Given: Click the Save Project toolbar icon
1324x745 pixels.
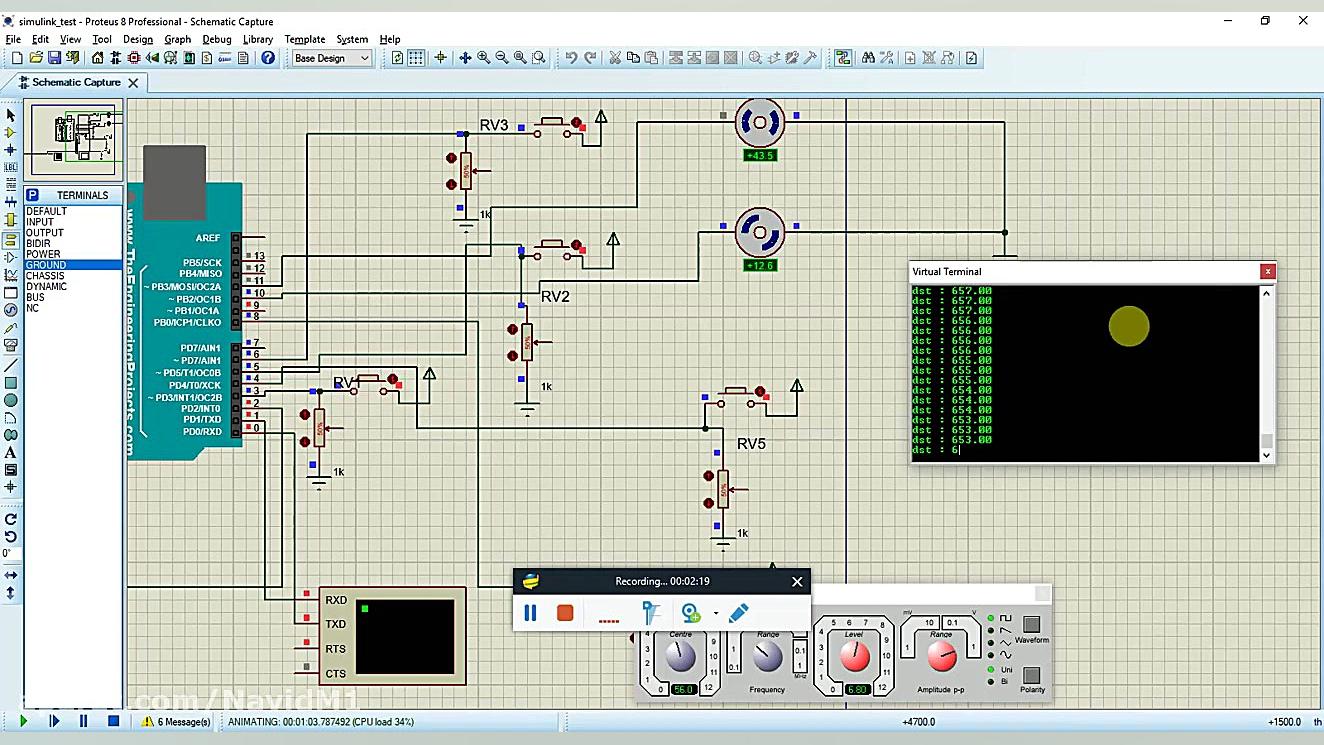Looking at the screenshot, I should (x=54, y=58).
